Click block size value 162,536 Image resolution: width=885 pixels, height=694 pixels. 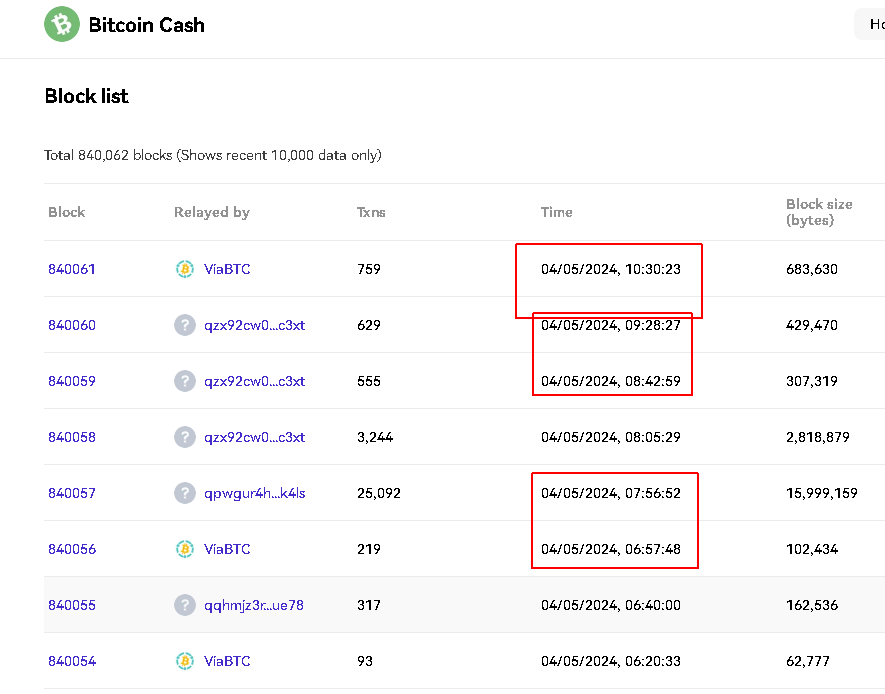812,605
